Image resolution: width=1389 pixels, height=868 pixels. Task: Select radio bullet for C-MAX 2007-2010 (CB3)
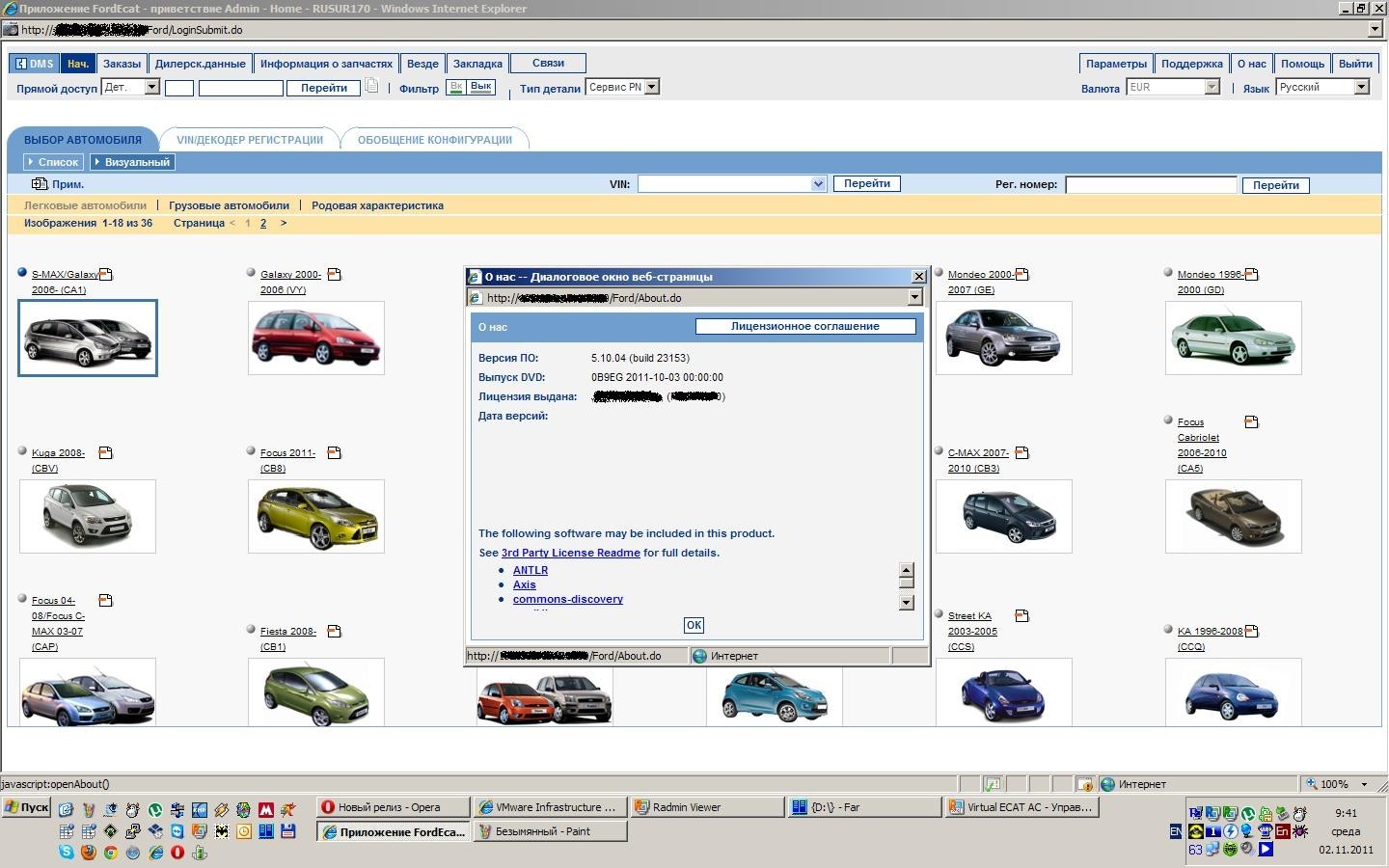click(940, 451)
